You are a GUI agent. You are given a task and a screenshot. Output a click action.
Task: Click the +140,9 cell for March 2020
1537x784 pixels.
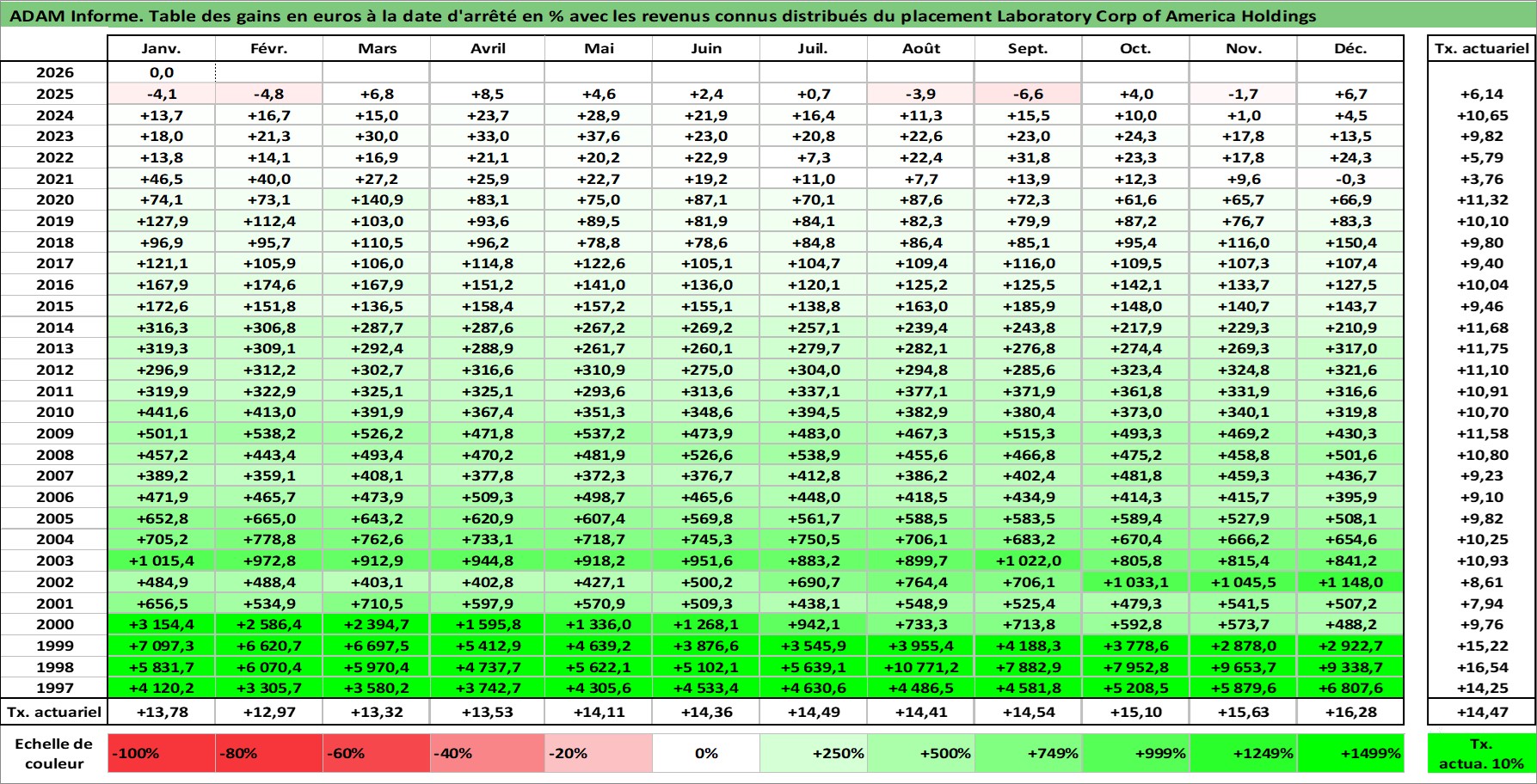point(377,199)
